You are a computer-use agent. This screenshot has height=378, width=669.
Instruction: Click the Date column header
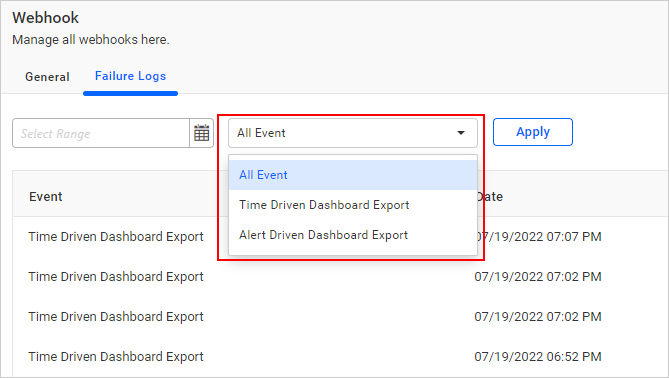[x=490, y=197]
